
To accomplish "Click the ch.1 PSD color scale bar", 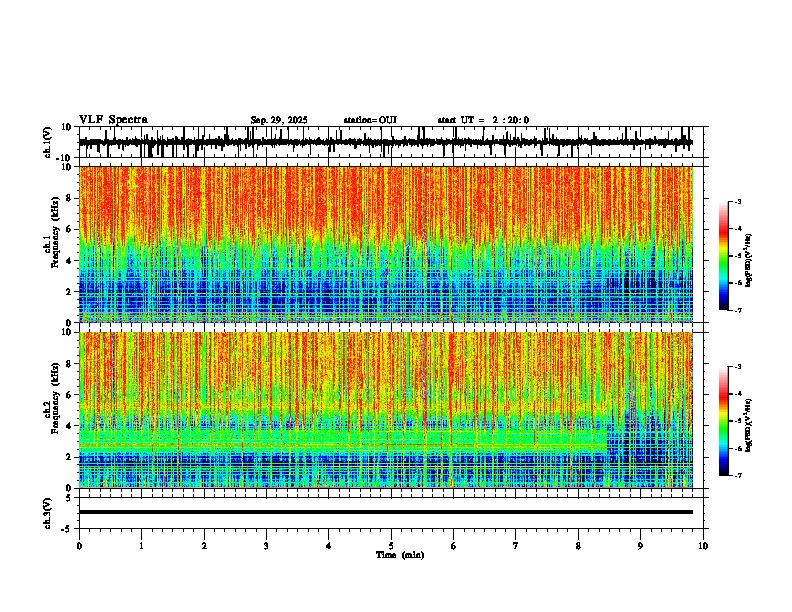I will click(724, 256).
